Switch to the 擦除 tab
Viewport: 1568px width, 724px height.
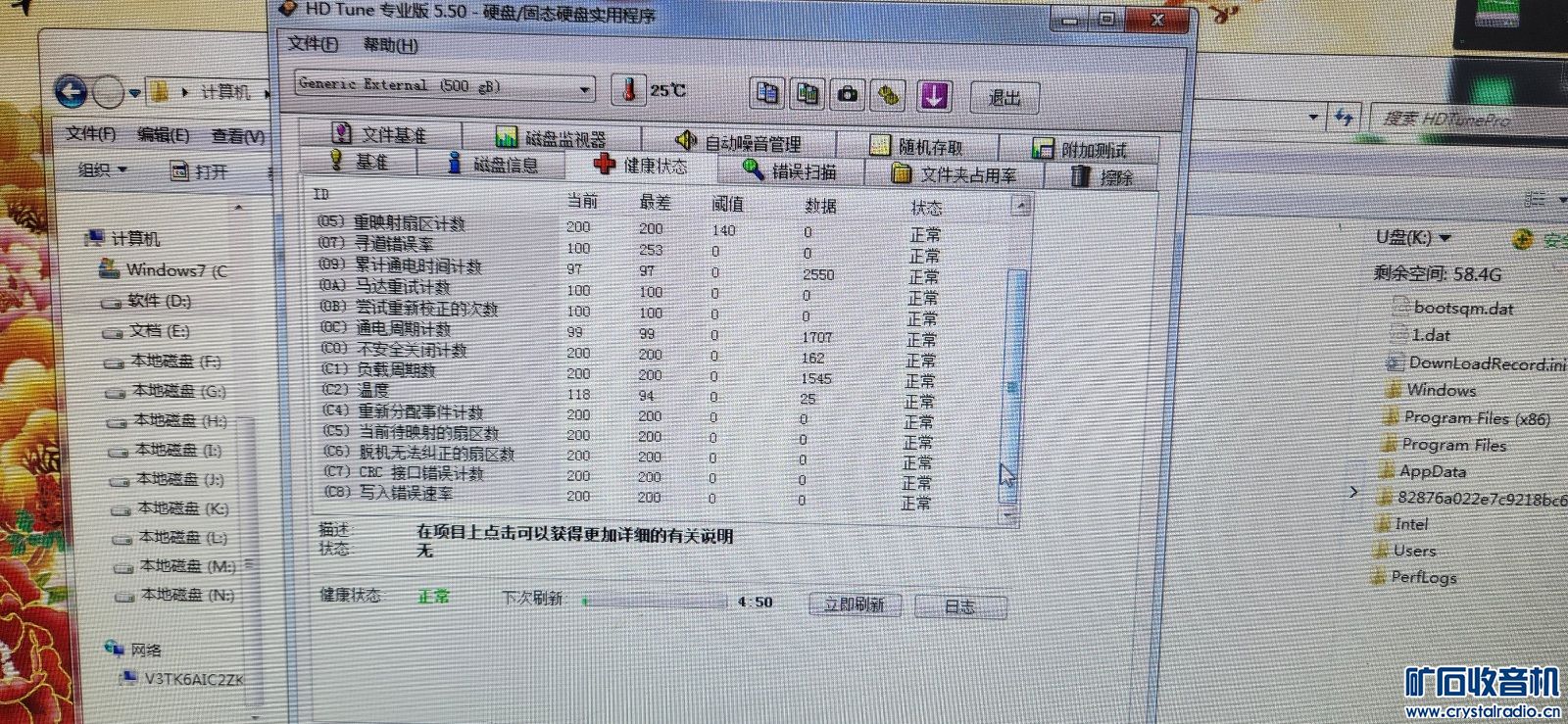(x=1102, y=177)
